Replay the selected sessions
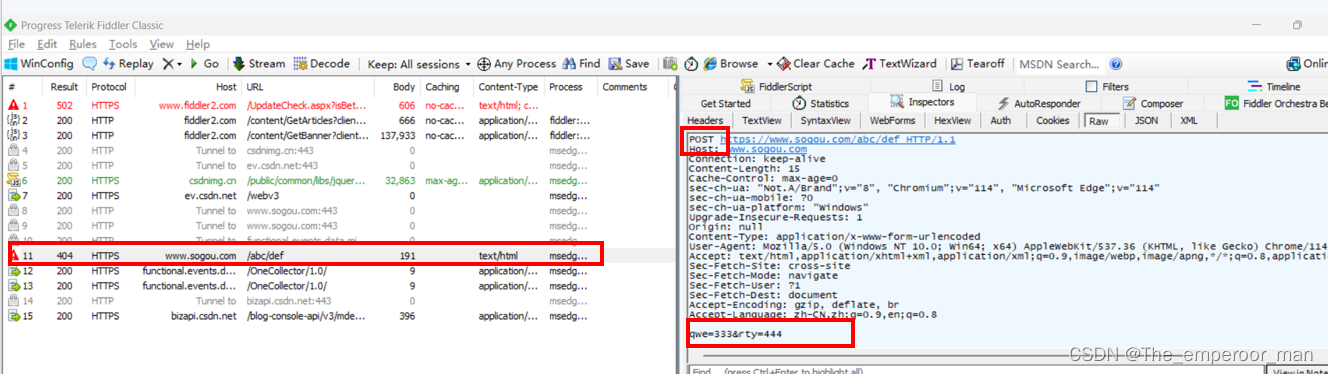 [x=128, y=63]
